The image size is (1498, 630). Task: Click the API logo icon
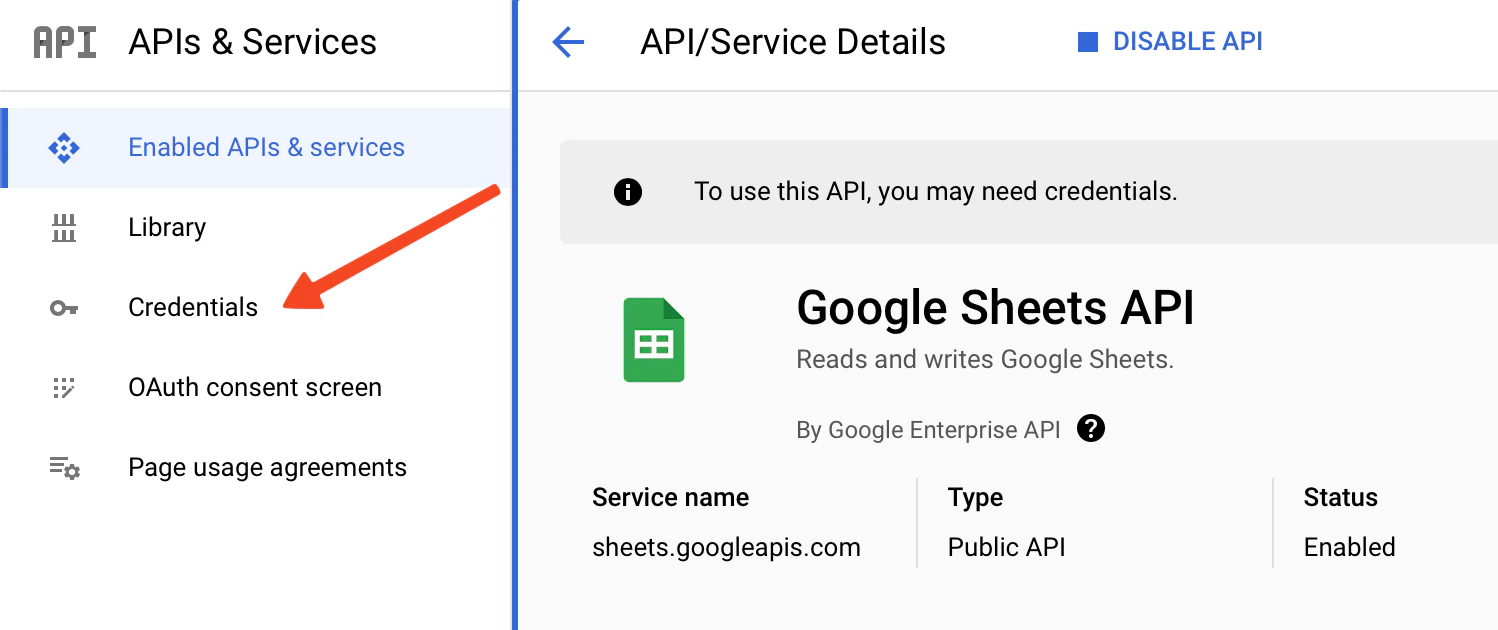pyautogui.click(x=65, y=43)
